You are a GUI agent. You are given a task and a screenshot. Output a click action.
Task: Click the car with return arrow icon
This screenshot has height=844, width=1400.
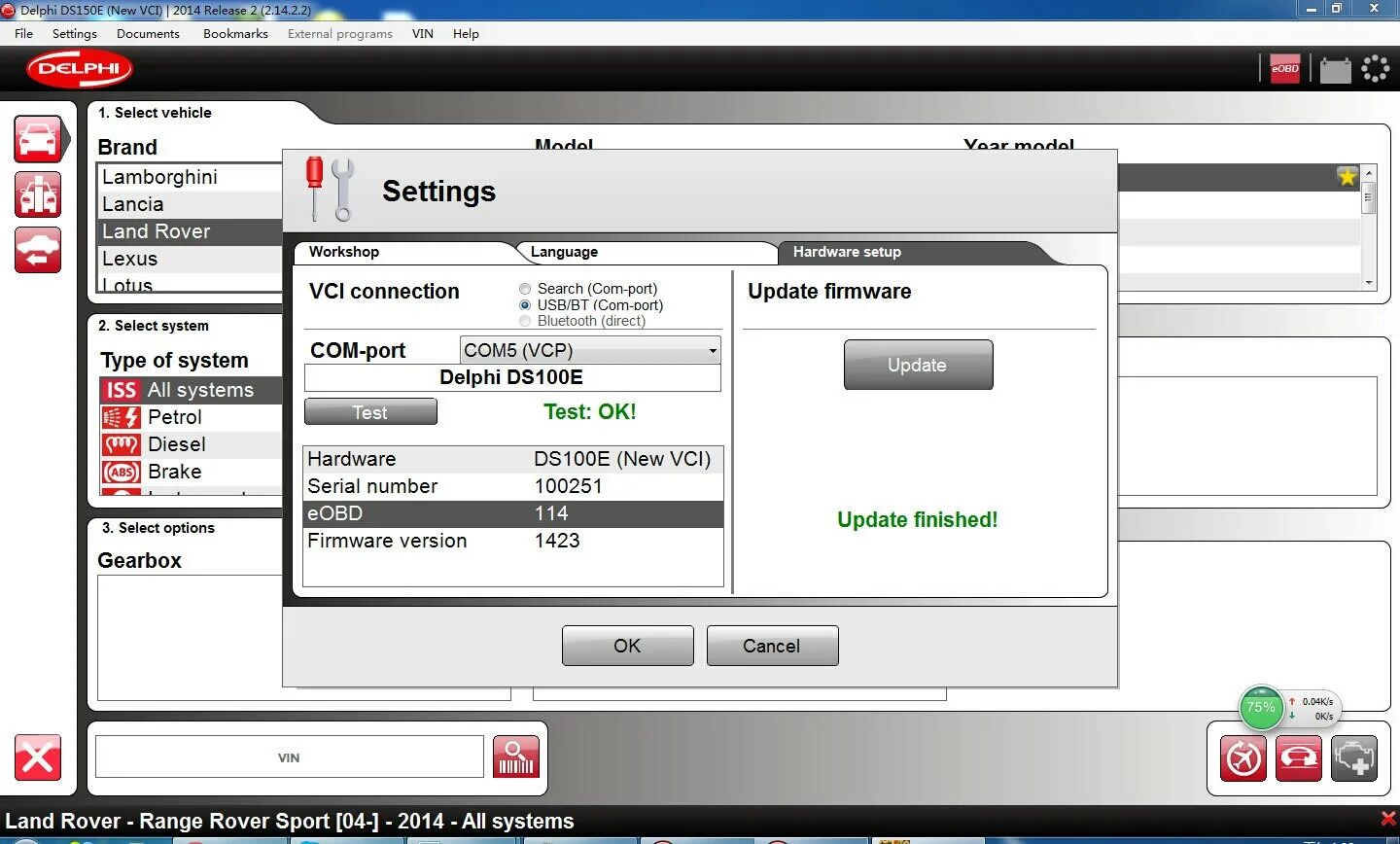click(x=38, y=250)
